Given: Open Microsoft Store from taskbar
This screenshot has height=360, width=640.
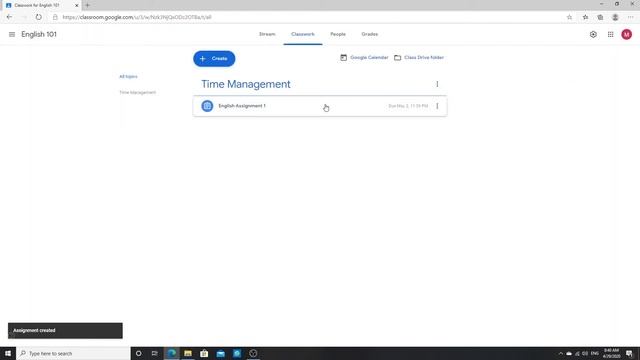Looking at the screenshot, I should click(204, 353).
